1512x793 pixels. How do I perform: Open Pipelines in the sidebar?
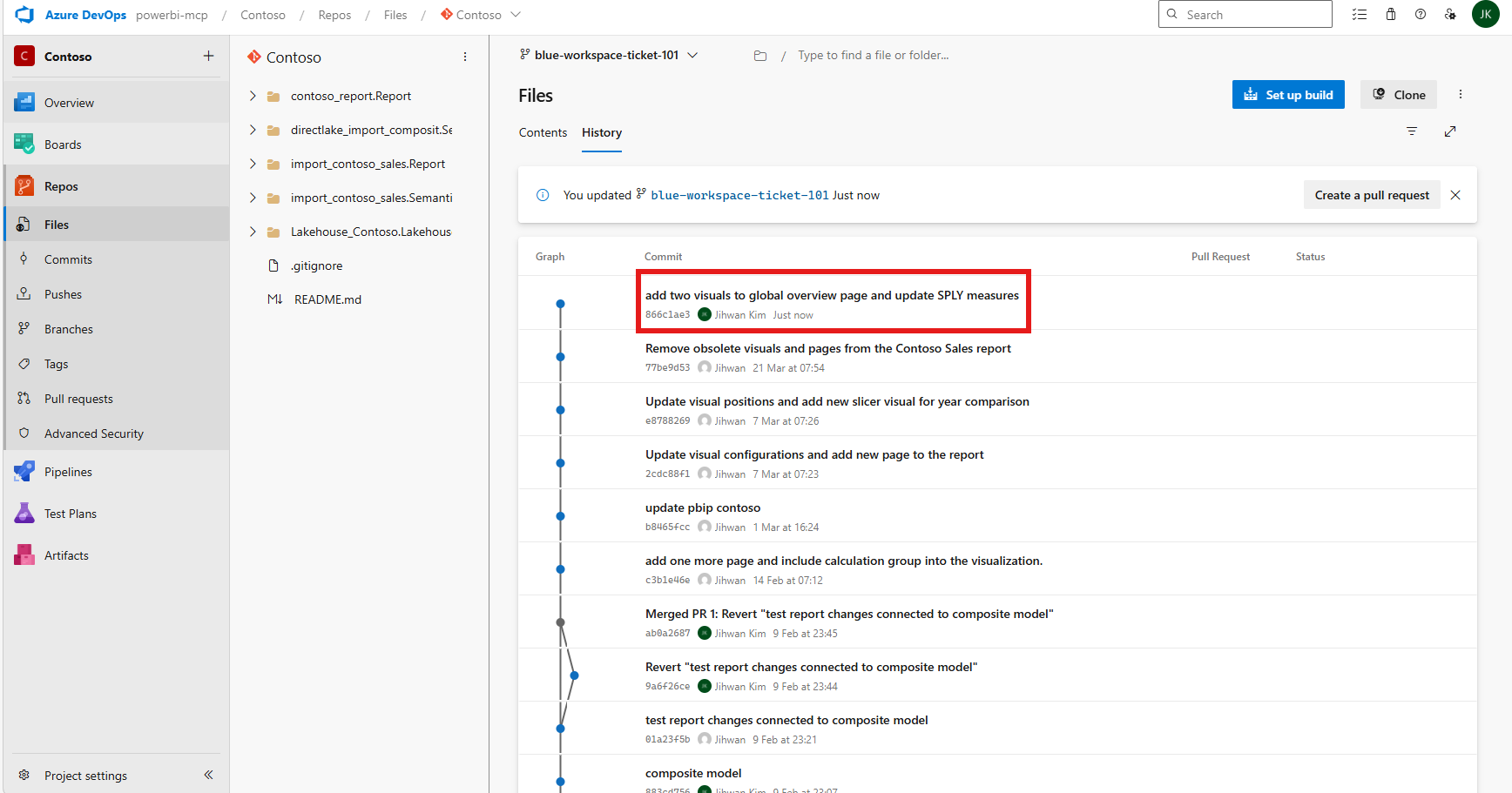[x=117, y=472]
